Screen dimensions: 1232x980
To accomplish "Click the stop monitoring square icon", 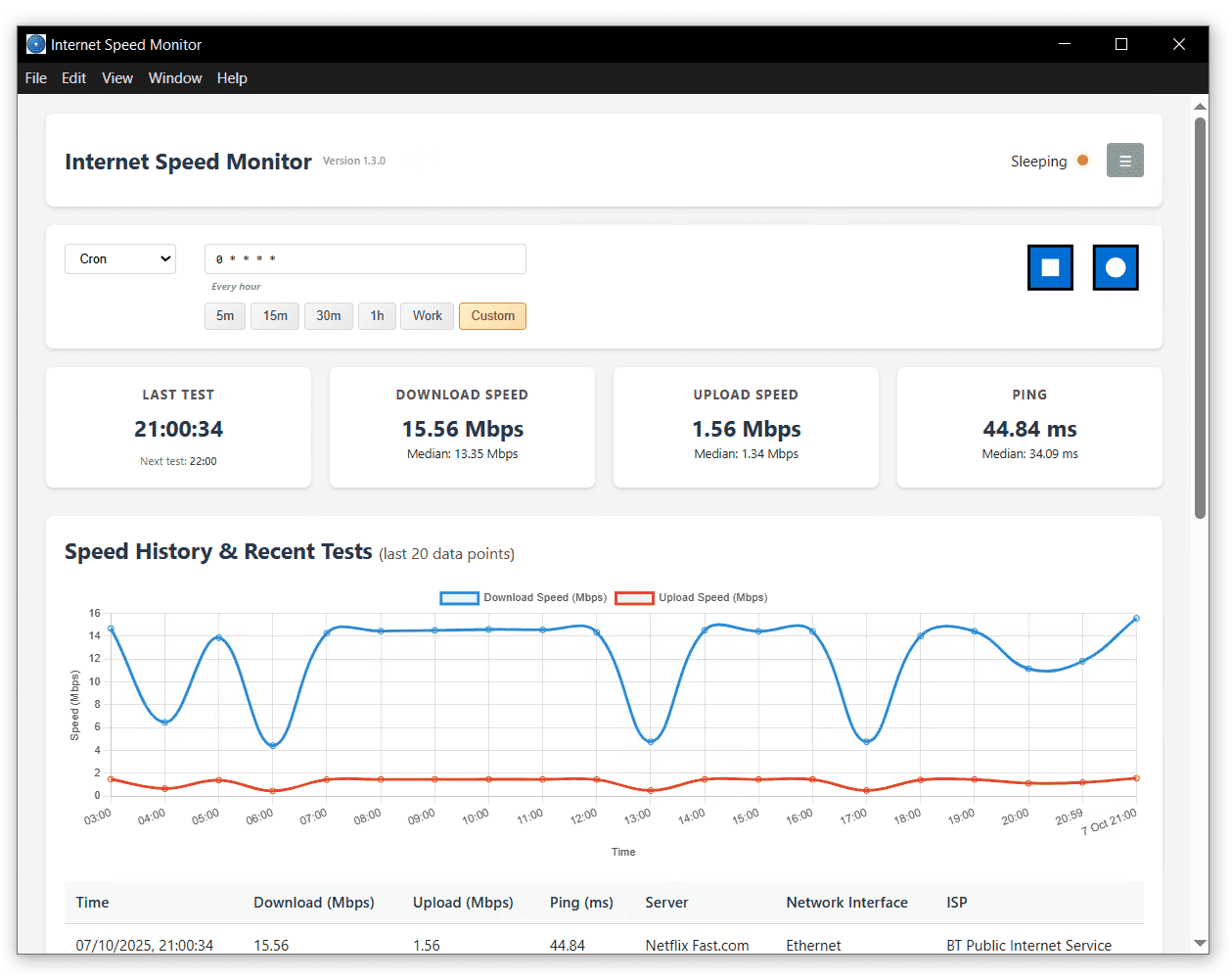I will (x=1050, y=267).
